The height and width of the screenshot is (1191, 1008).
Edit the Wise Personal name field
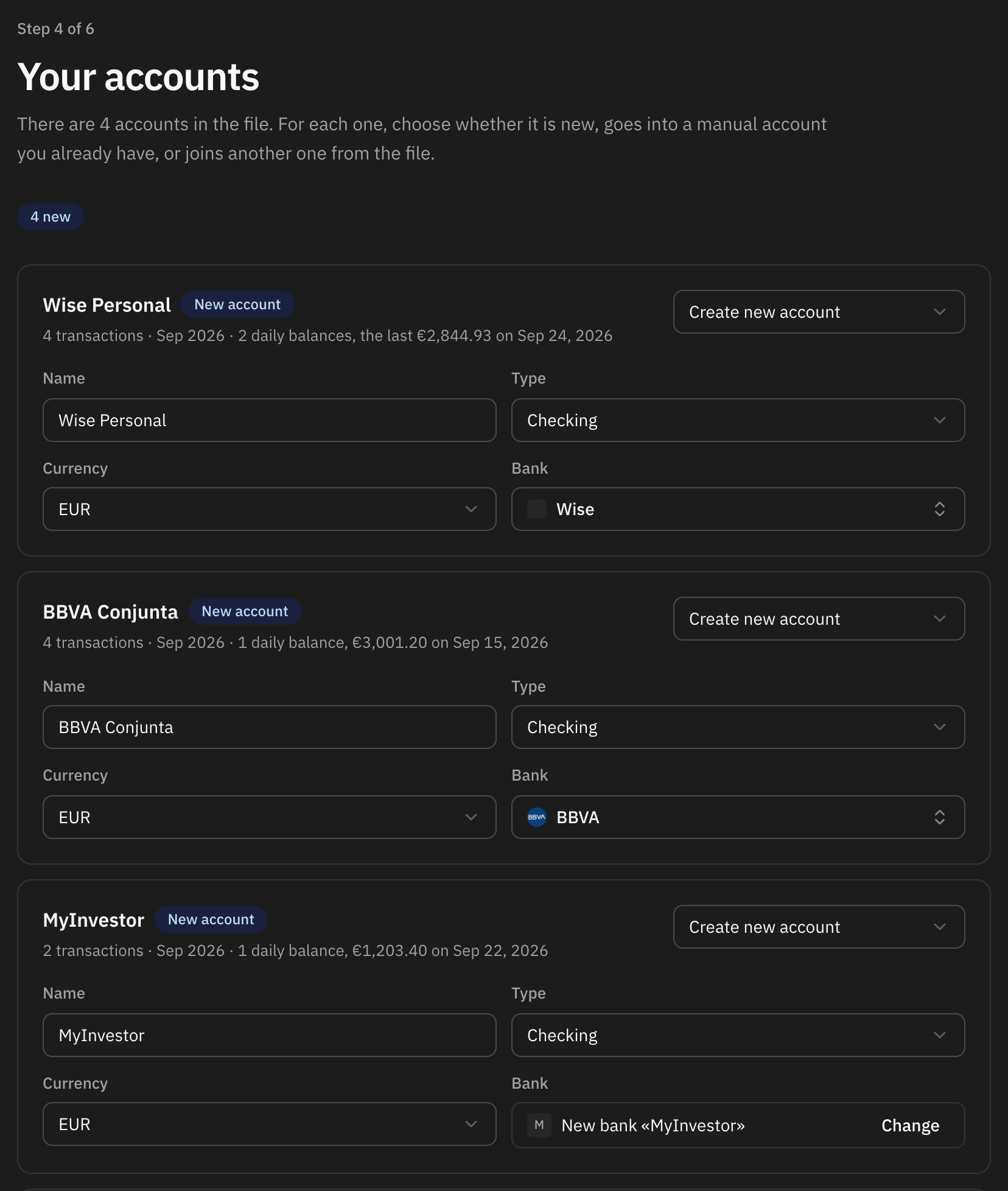(x=270, y=420)
